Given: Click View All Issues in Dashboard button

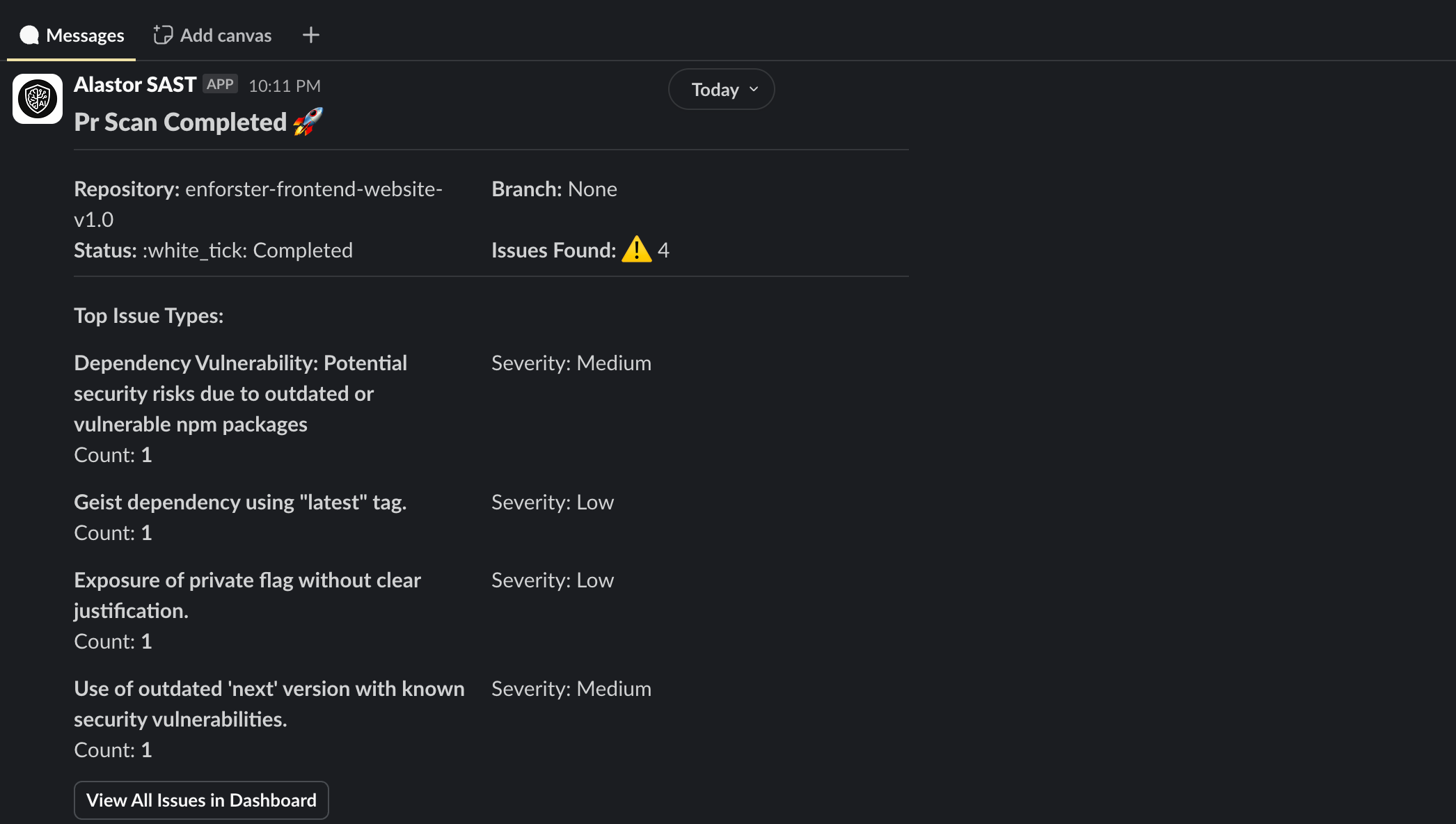Looking at the screenshot, I should click(x=201, y=800).
